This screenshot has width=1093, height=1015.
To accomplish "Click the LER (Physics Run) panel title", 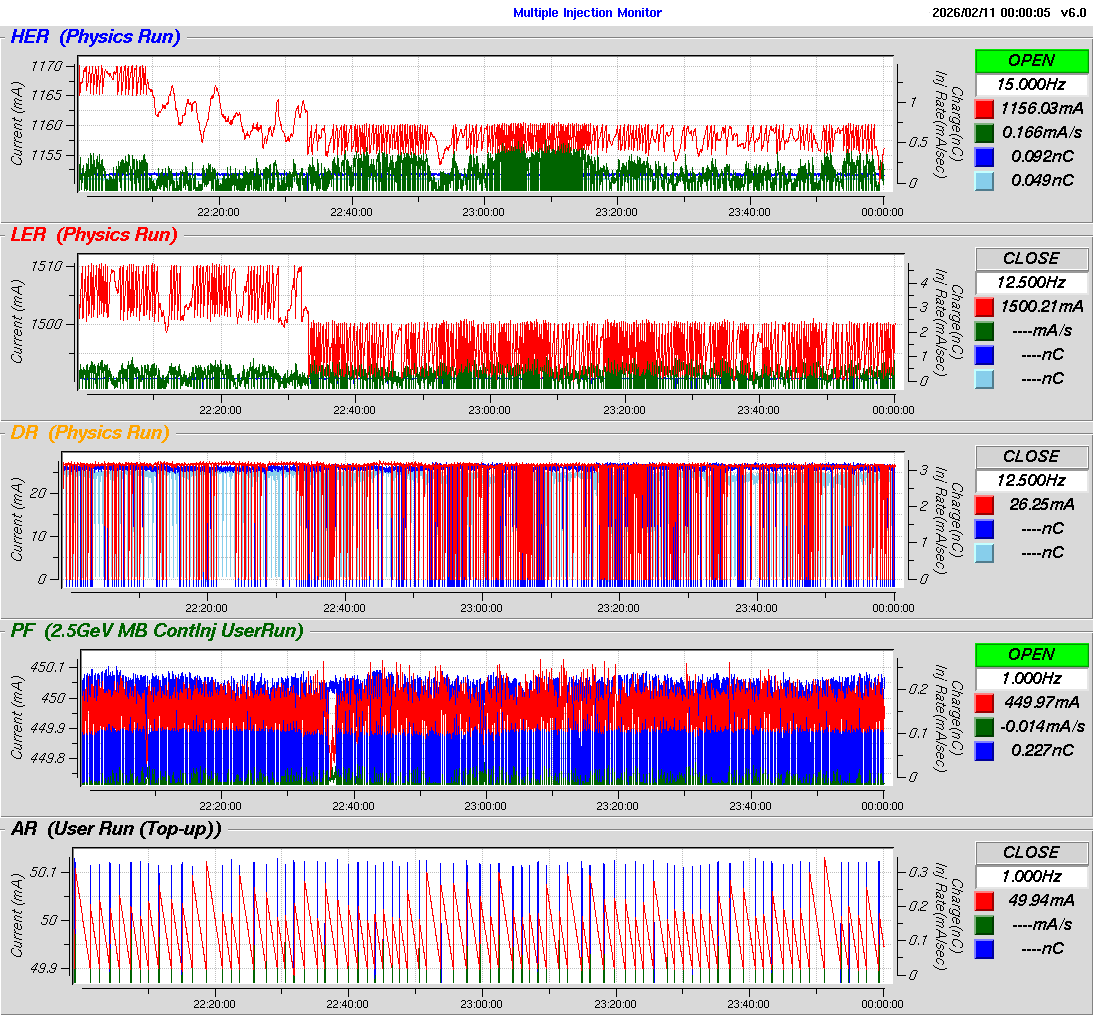I will coord(94,235).
